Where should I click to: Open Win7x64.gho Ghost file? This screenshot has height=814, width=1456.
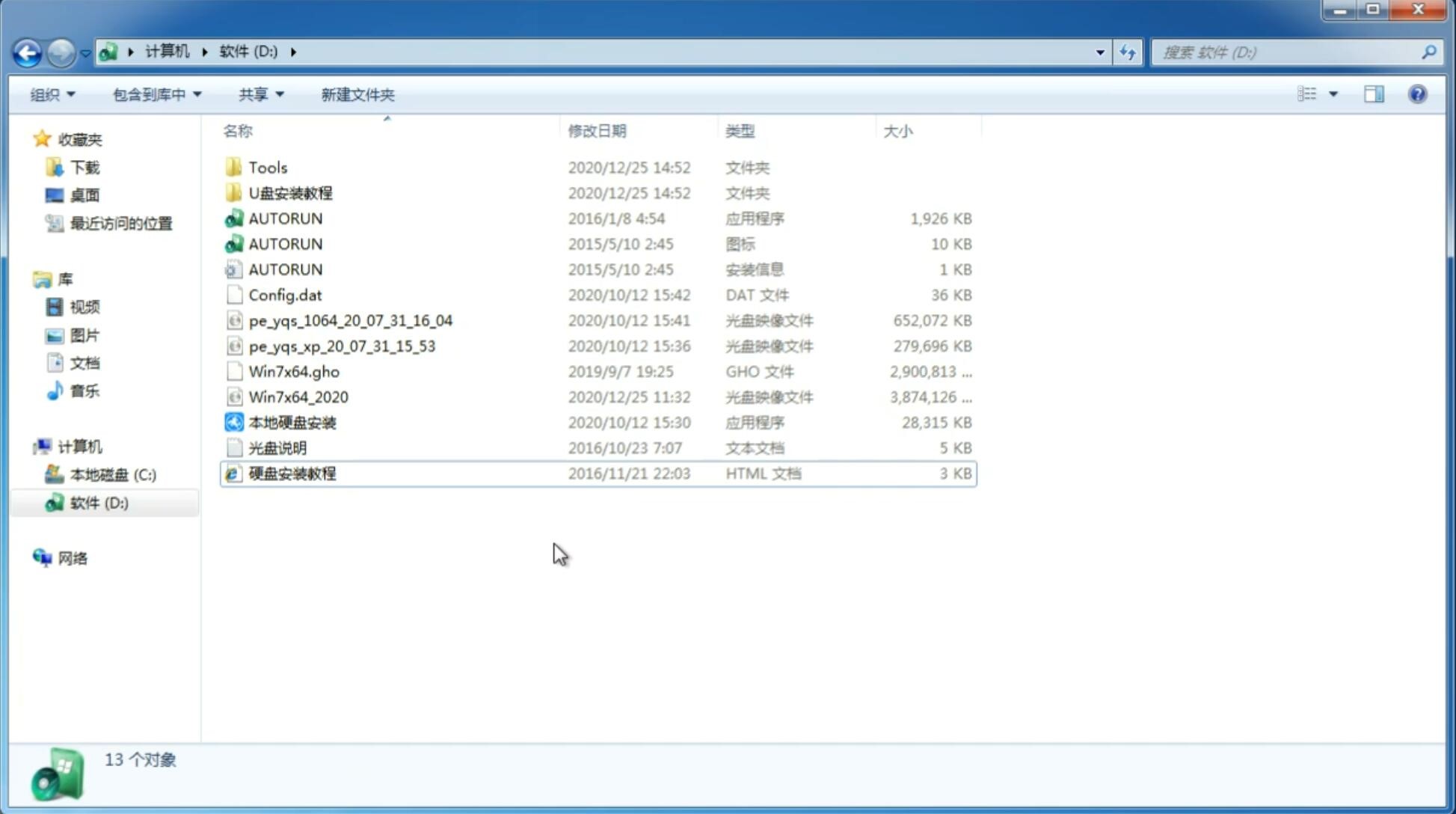coord(294,371)
